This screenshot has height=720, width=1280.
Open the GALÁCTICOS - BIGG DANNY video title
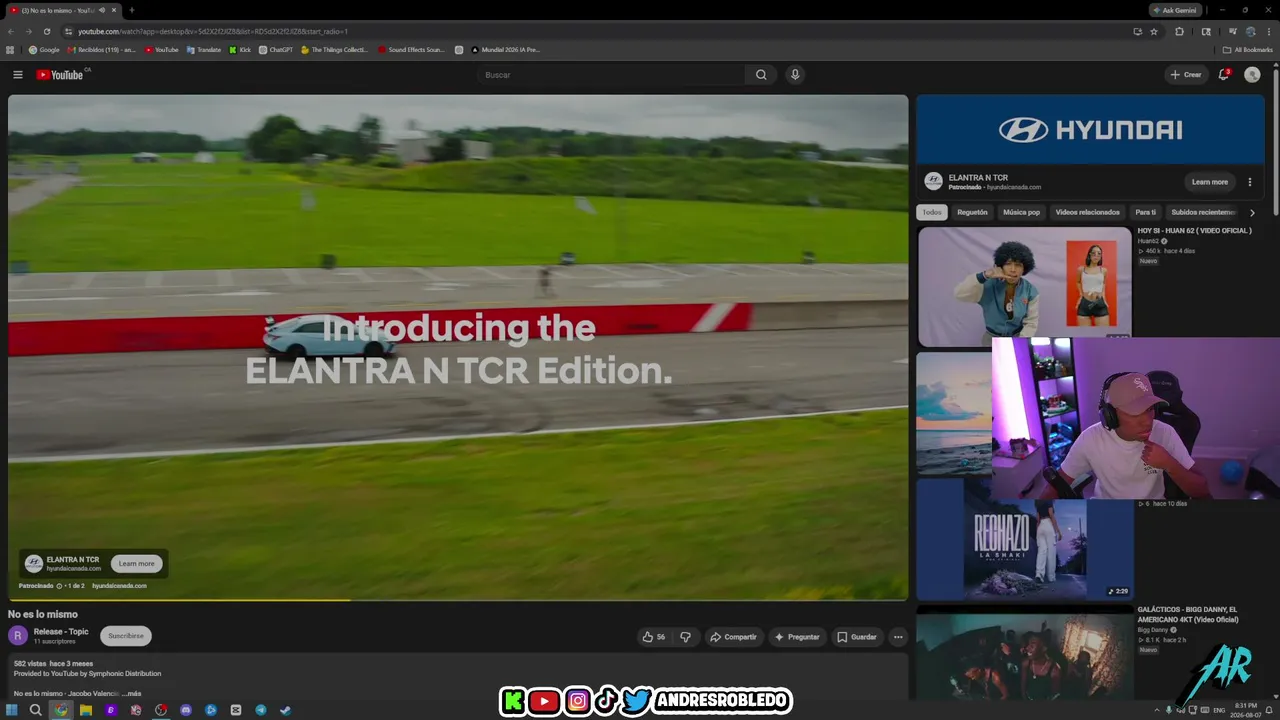point(1187,614)
